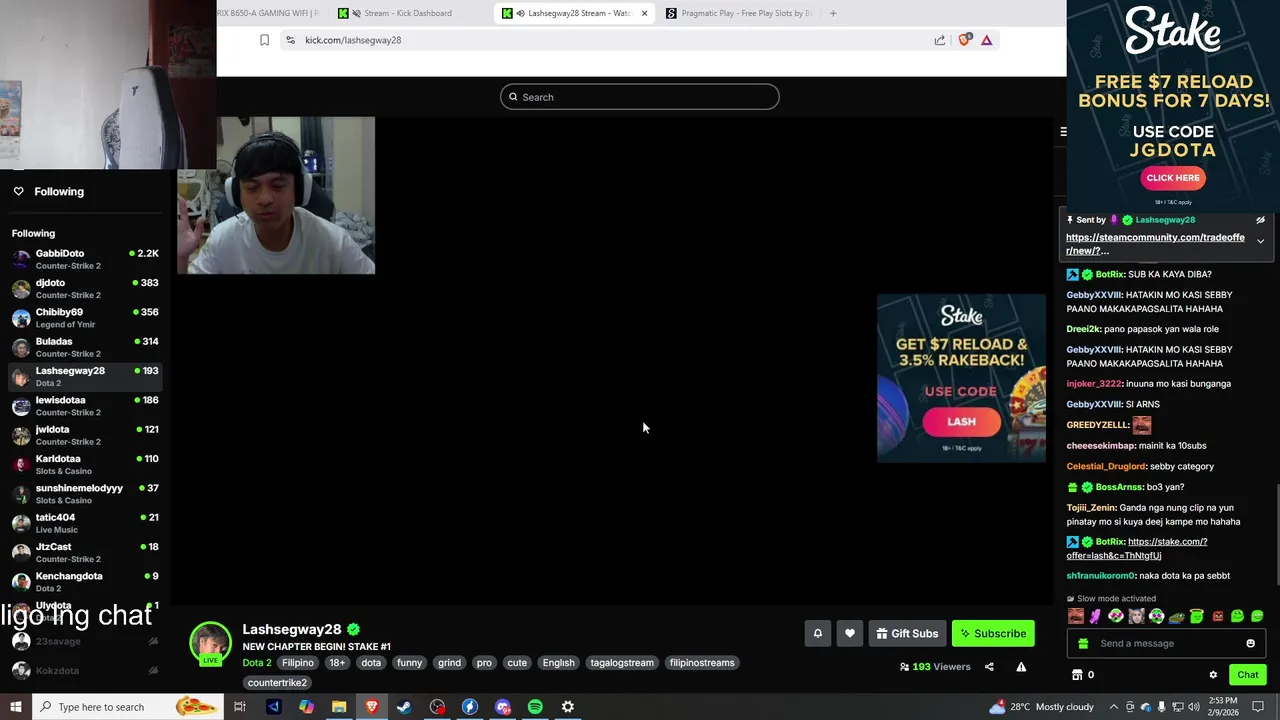Viewport: 1280px width, 720px height.
Task: Open Following section in sidebar
Action: click(x=59, y=191)
